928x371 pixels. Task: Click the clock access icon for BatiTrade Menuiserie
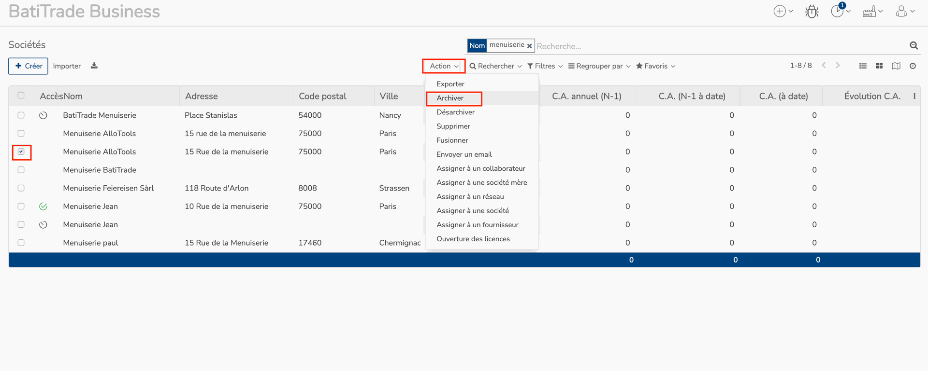click(x=43, y=115)
